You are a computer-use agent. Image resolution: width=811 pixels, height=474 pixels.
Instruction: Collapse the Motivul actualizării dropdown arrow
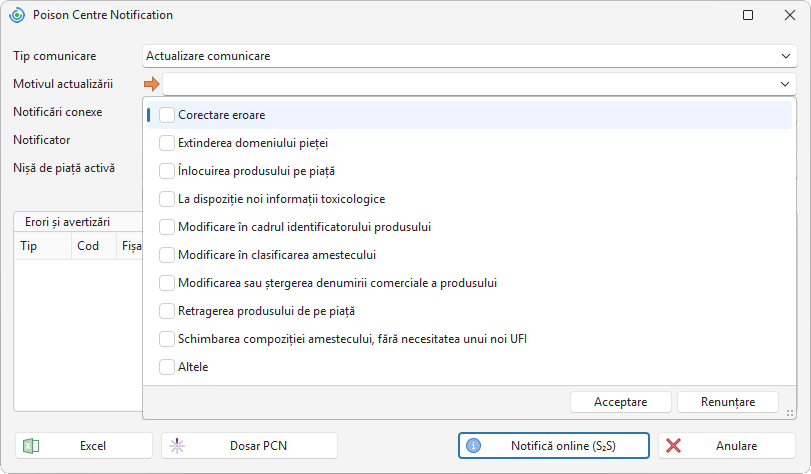[x=785, y=84]
